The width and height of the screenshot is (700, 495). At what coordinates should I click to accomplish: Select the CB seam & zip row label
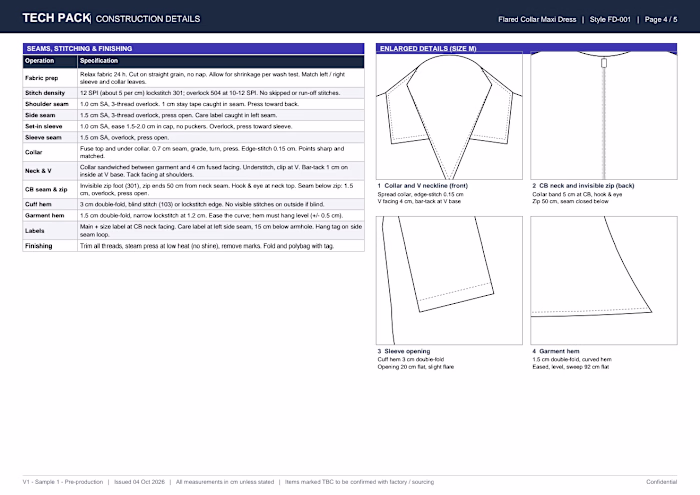point(46,189)
